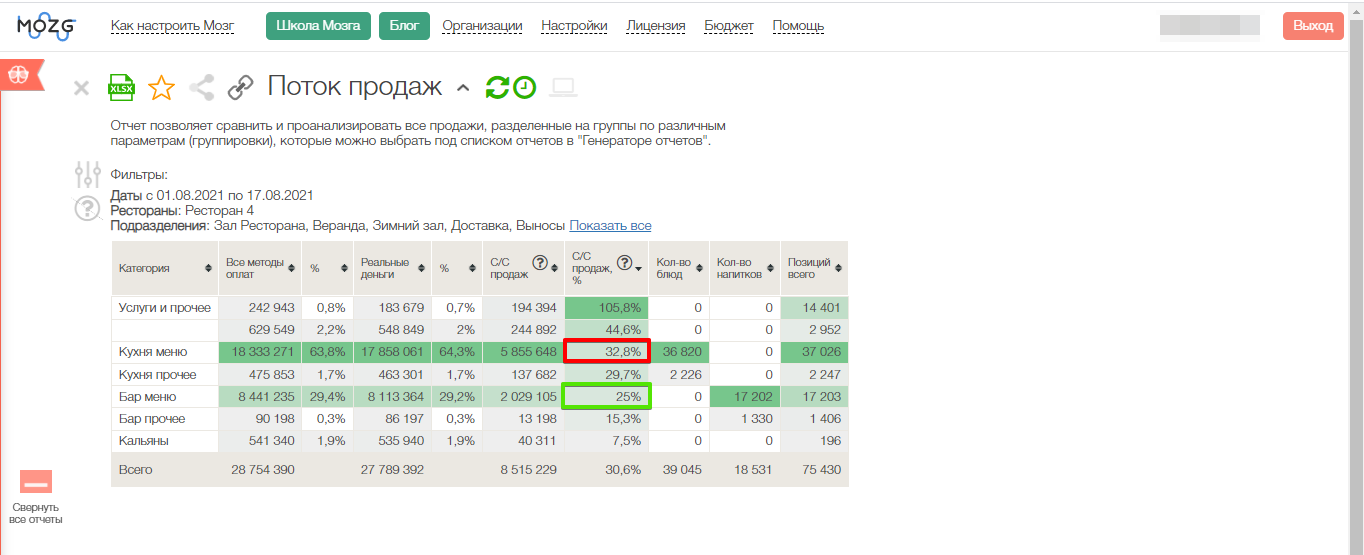The image size is (1364, 555).
Task: Click the help icon in С/С продаж header
Action: click(x=540, y=263)
